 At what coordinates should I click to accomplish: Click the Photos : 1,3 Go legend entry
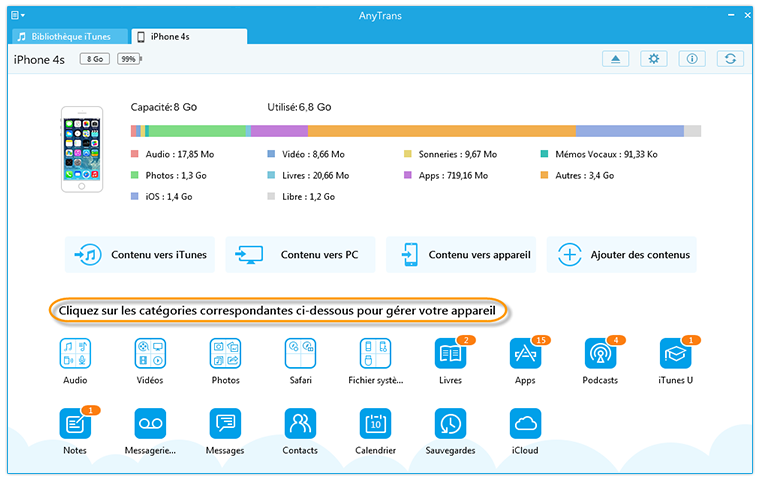point(169,176)
